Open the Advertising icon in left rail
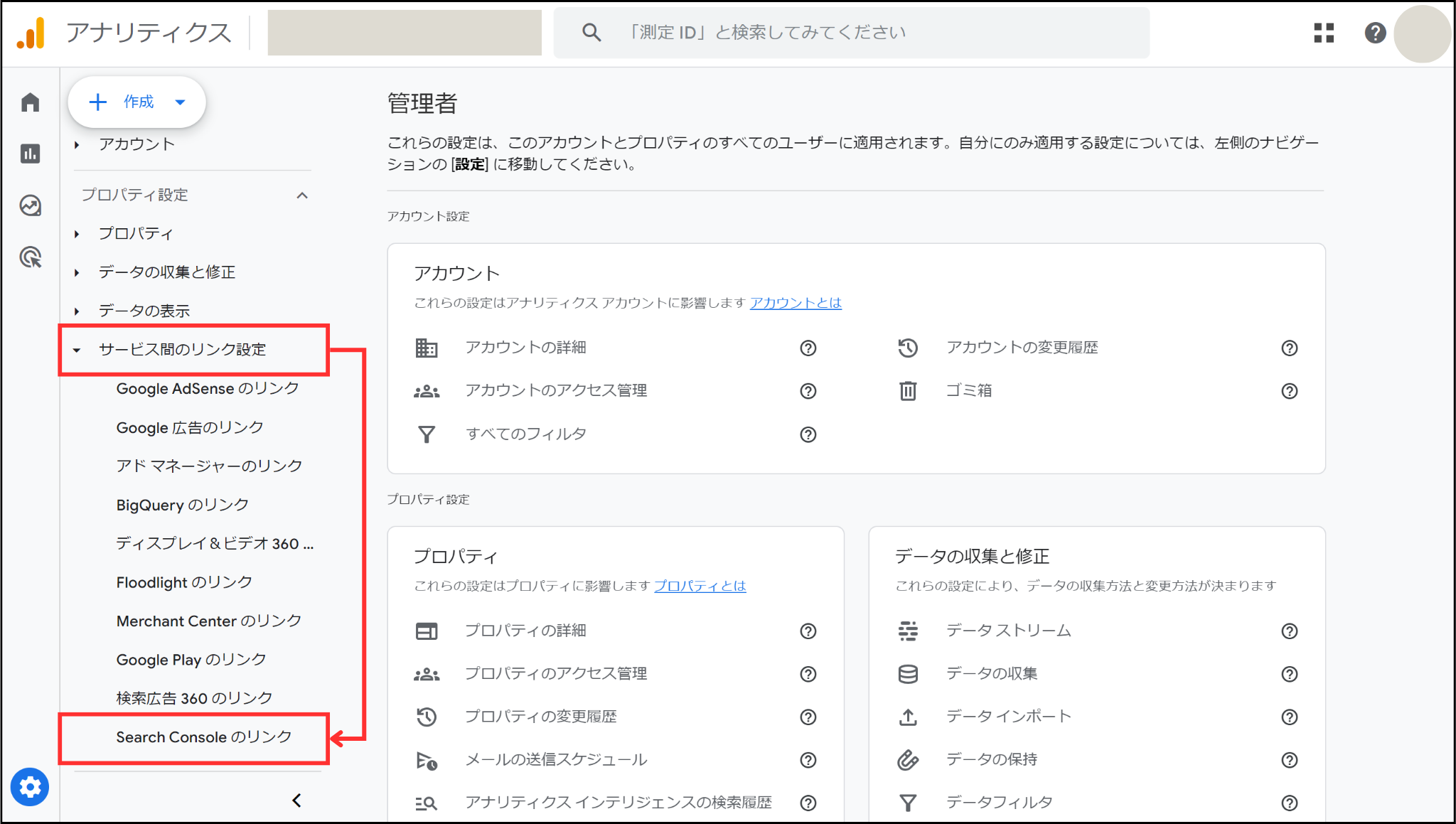Image resolution: width=1456 pixels, height=824 pixels. (30, 257)
